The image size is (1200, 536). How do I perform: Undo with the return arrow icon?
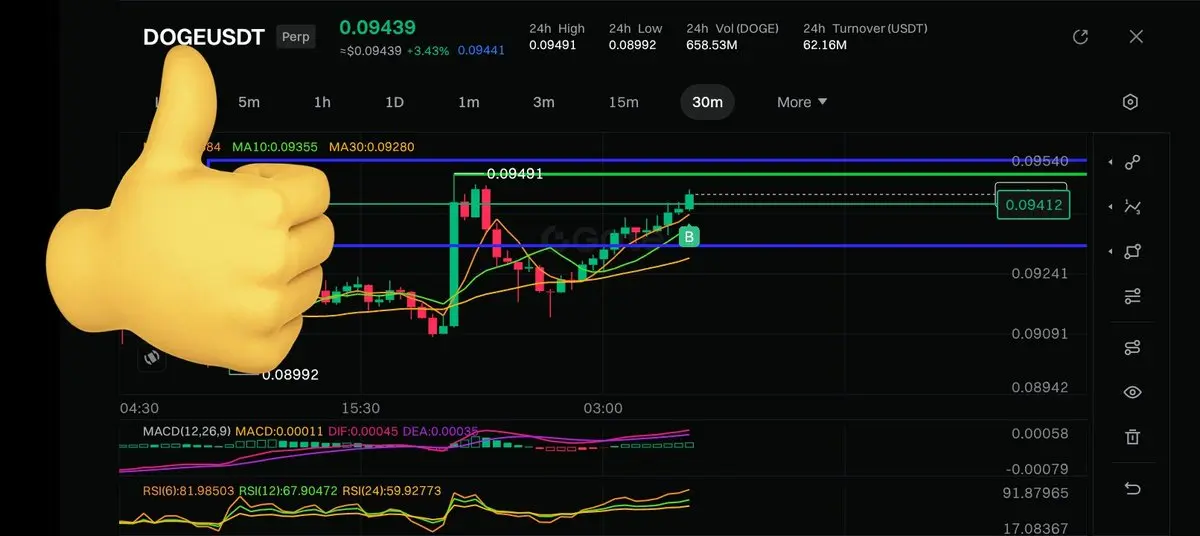(x=1132, y=488)
